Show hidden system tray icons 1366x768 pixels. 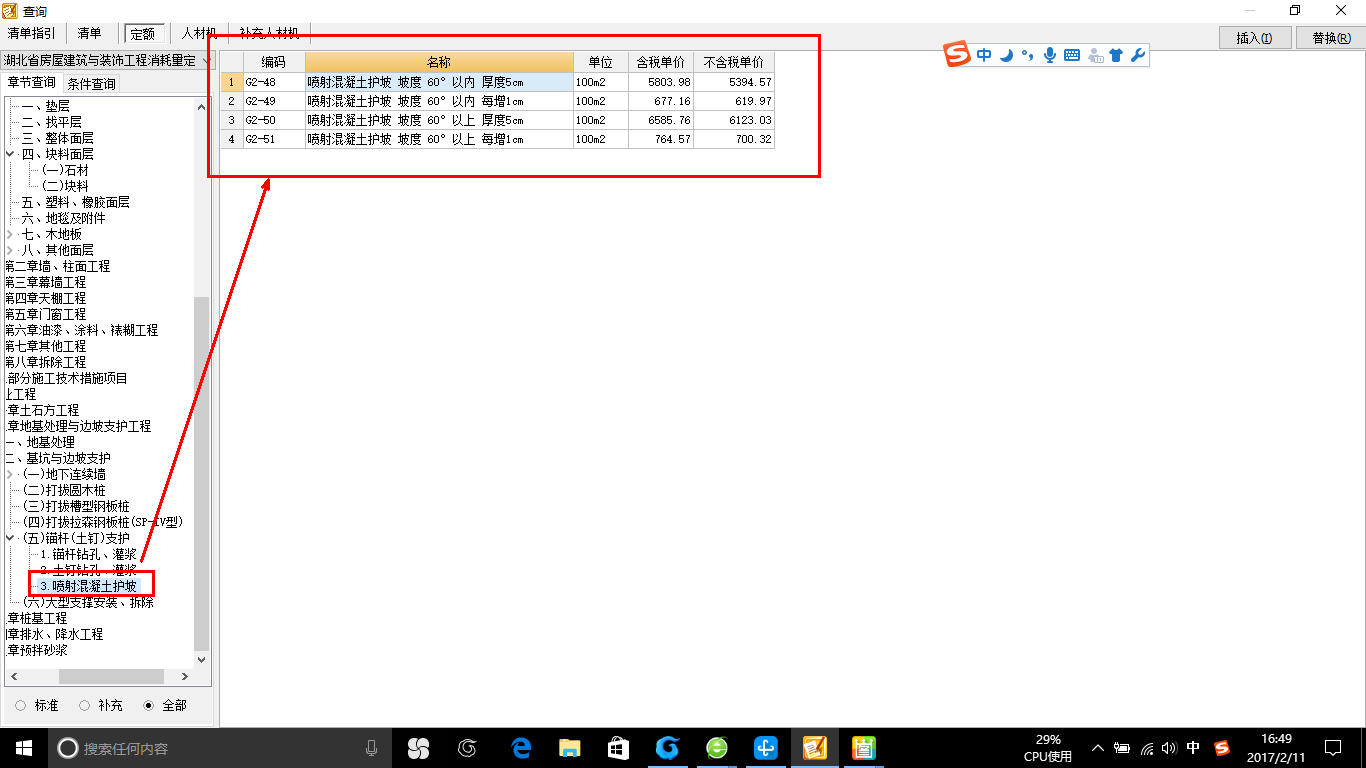pos(1098,748)
